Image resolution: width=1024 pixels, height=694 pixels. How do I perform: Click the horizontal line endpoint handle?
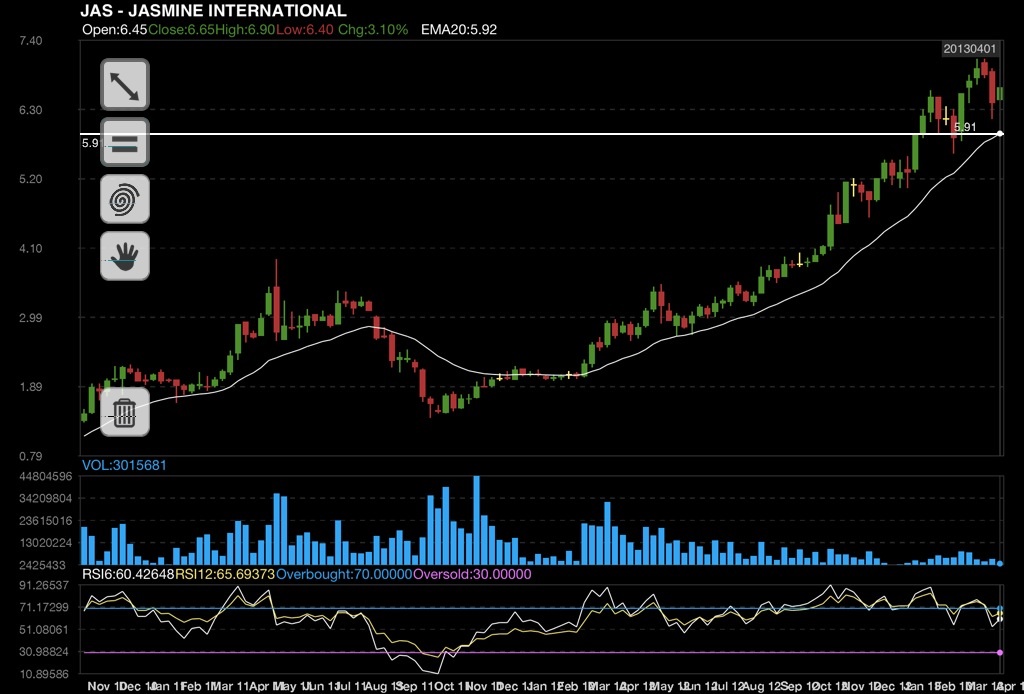point(1000,134)
